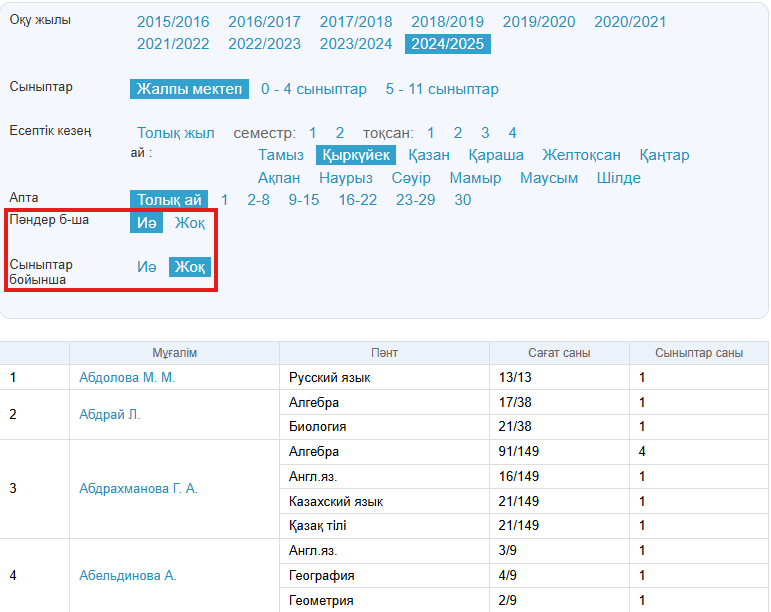771x612 pixels.
Task: Select the active 2024/2025 year filter
Action: tap(447, 44)
